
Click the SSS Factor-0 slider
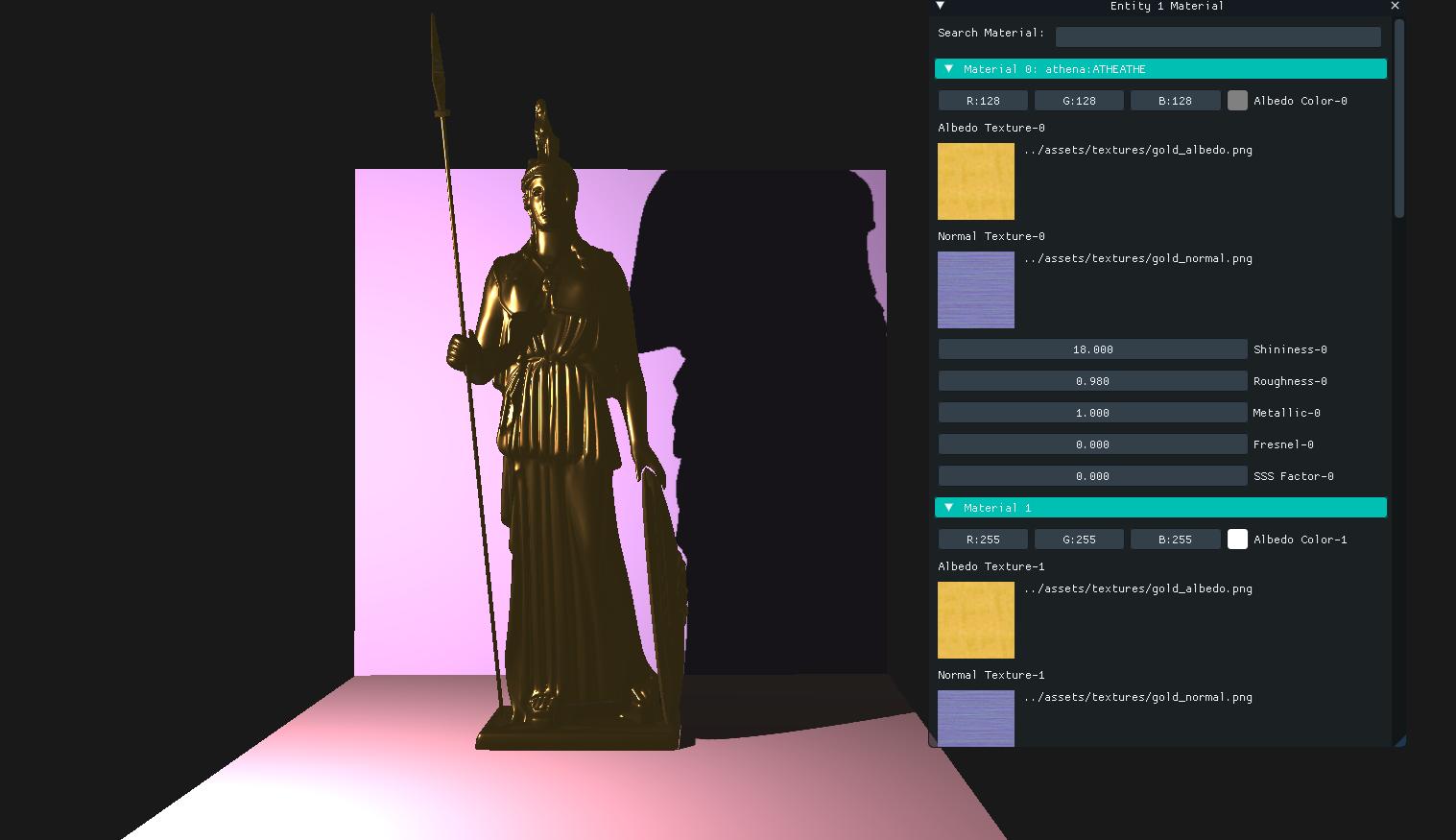[x=1092, y=476]
